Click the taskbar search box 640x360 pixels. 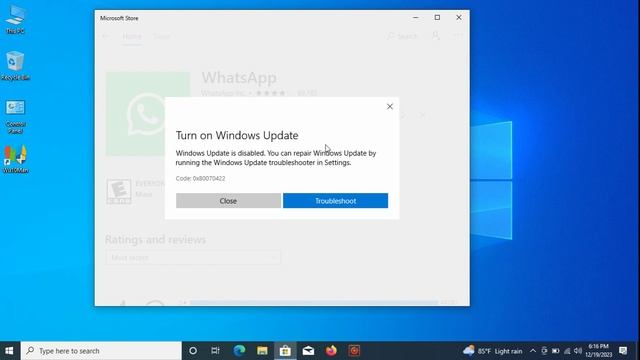[101, 351]
